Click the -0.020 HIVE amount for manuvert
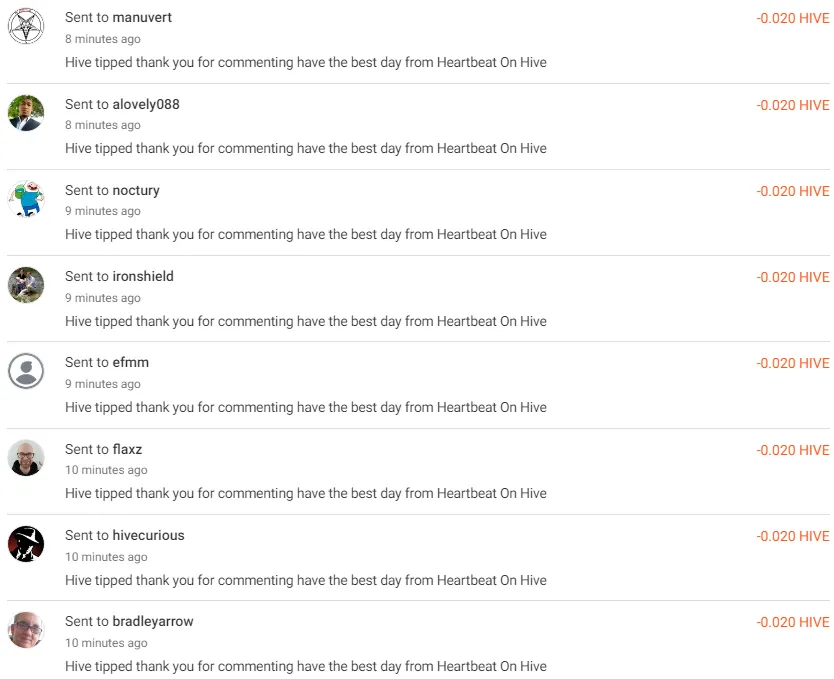This screenshot has width=834, height=679. 793,18
